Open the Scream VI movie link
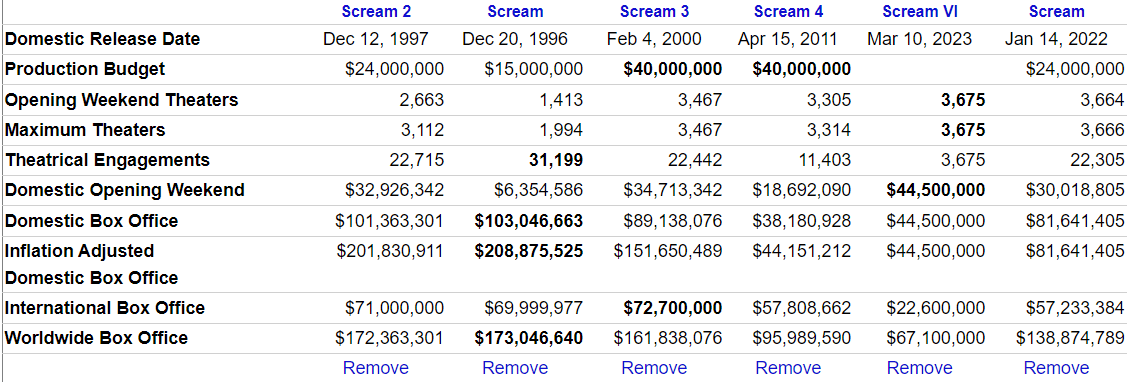The height and width of the screenshot is (382, 1127). pyautogui.click(x=919, y=12)
